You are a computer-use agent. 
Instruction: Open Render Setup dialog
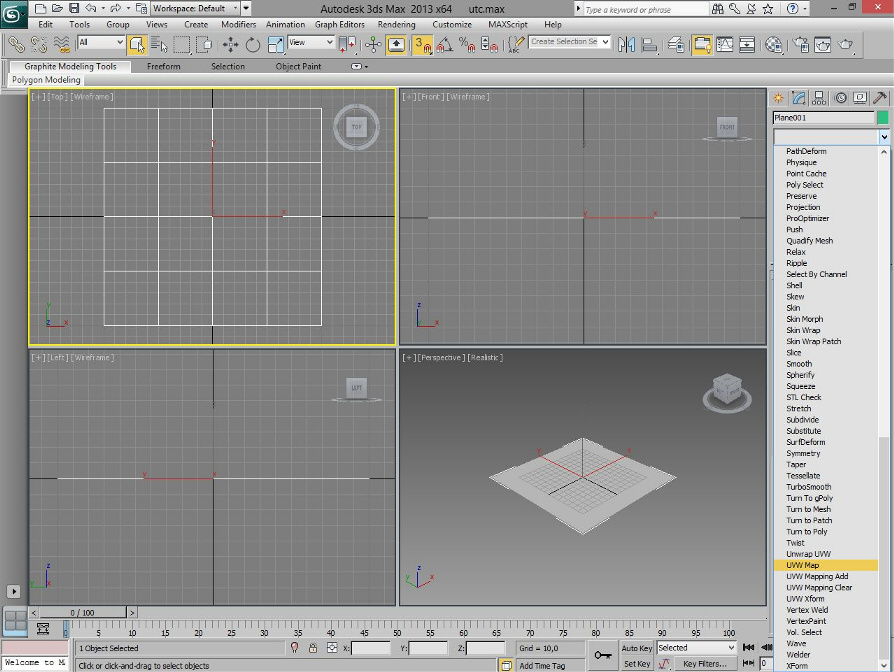tap(801, 44)
